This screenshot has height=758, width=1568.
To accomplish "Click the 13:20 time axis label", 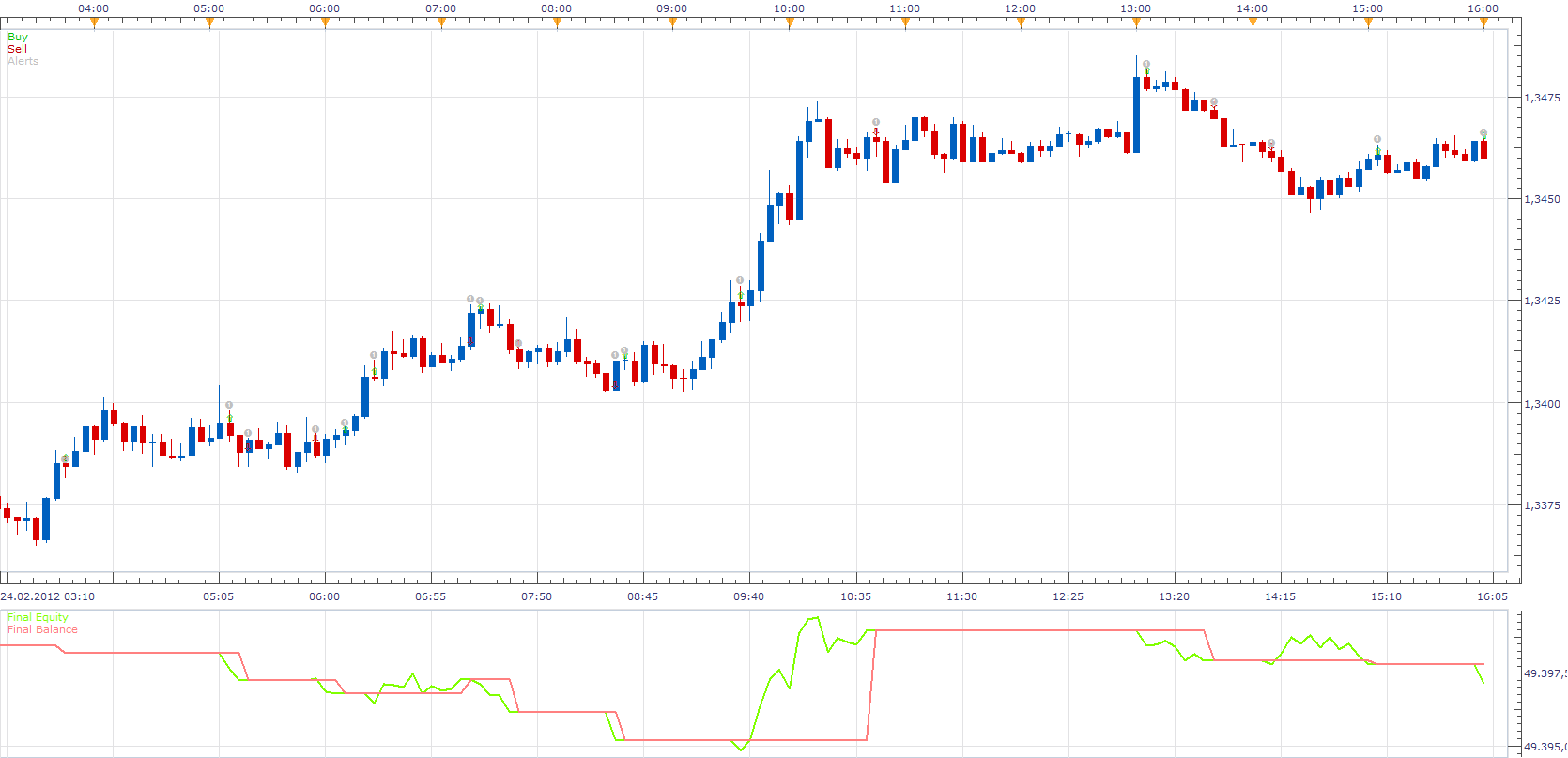I will coord(1175,596).
